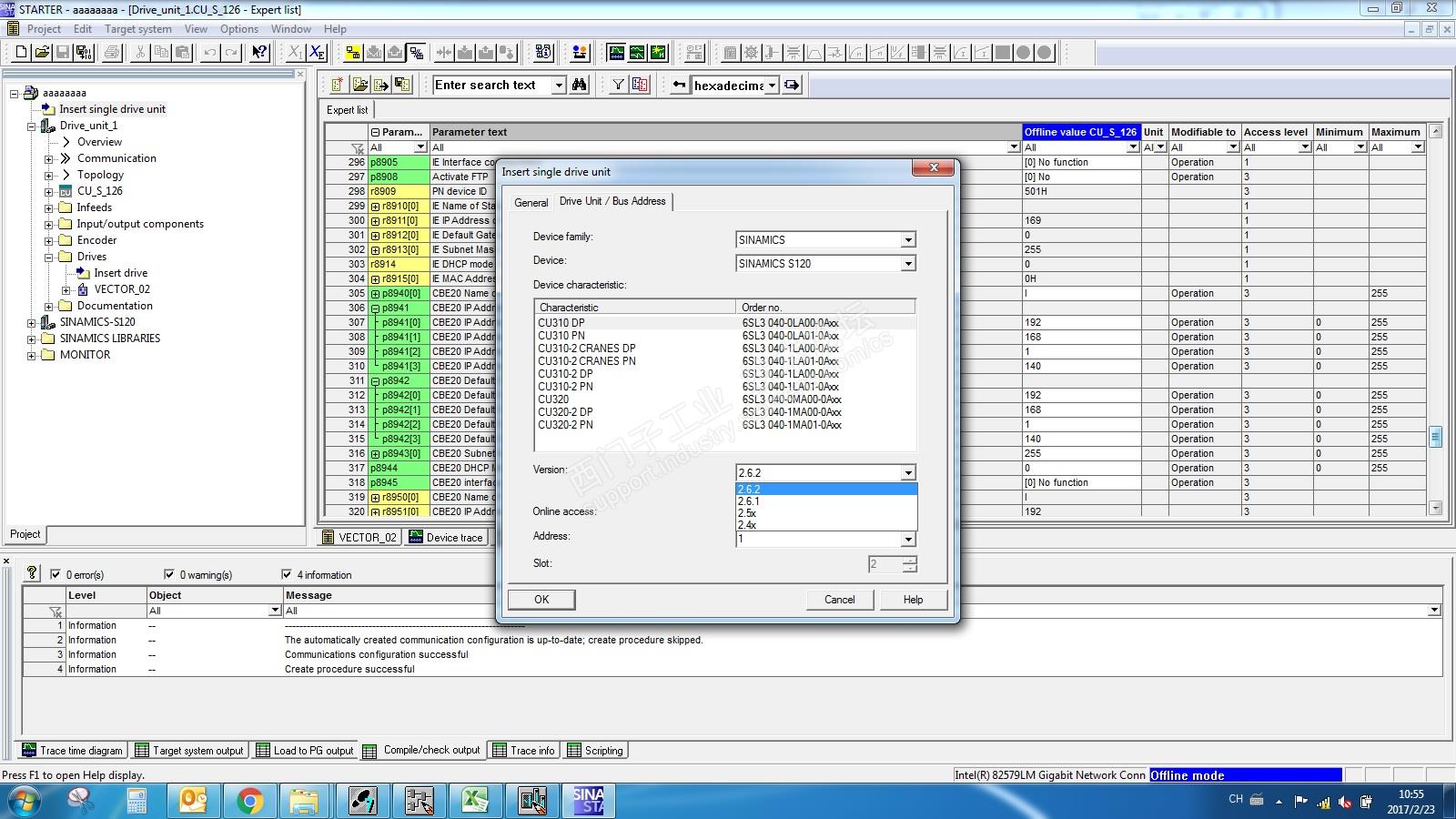Open the Device family dropdown

[907, 240]
